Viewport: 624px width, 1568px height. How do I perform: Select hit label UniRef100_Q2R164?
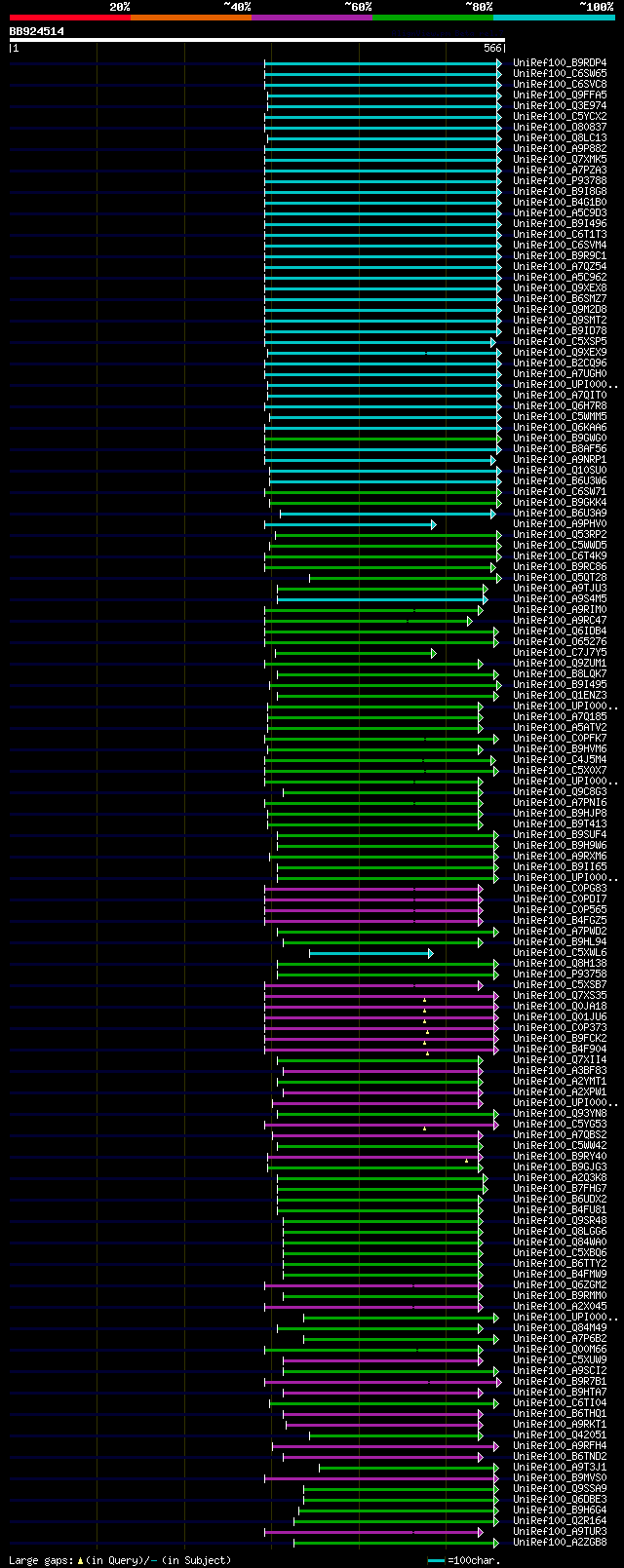click(560, 1520)
